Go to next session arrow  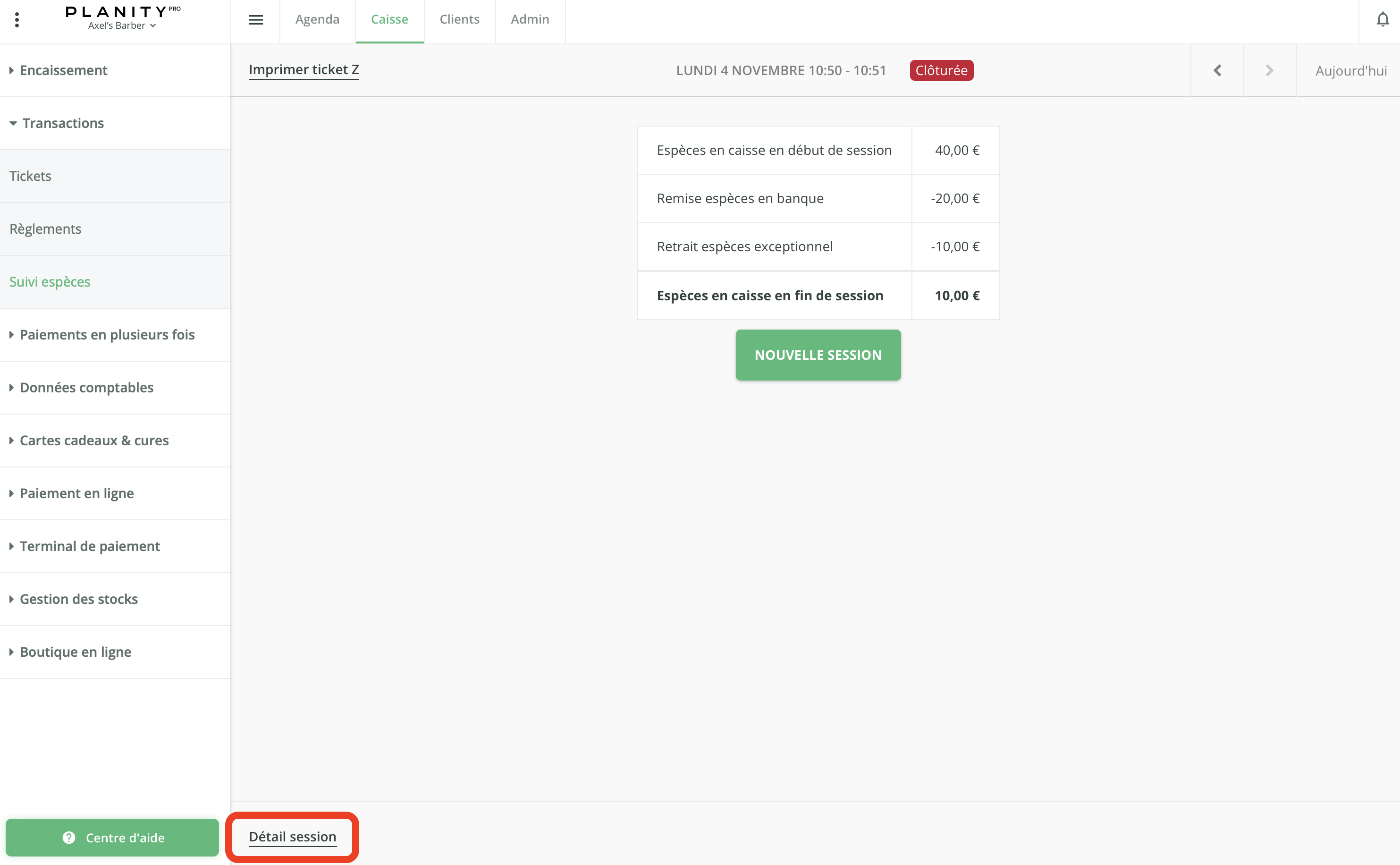coord(1269,70)
